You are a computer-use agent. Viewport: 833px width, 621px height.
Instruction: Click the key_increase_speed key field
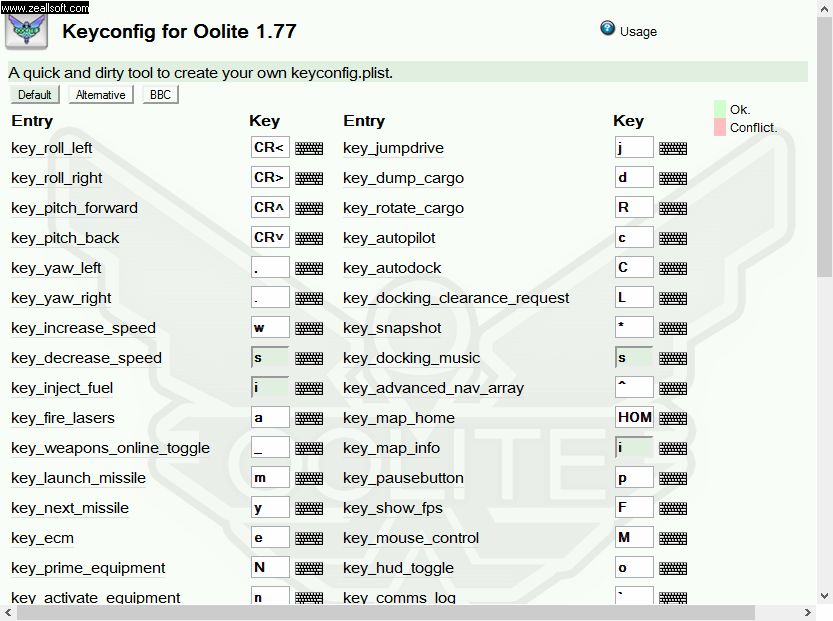pos(269,328)
